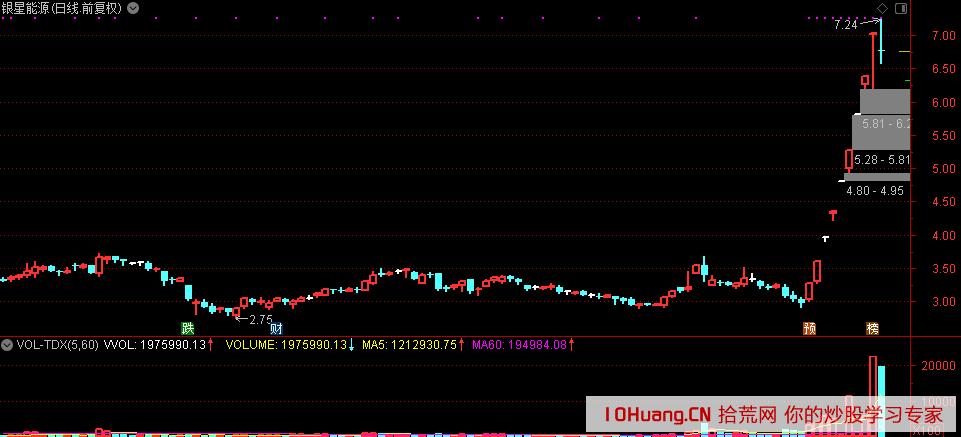
Task: Click the blue 财 event marker
Action: coord(276,328)
